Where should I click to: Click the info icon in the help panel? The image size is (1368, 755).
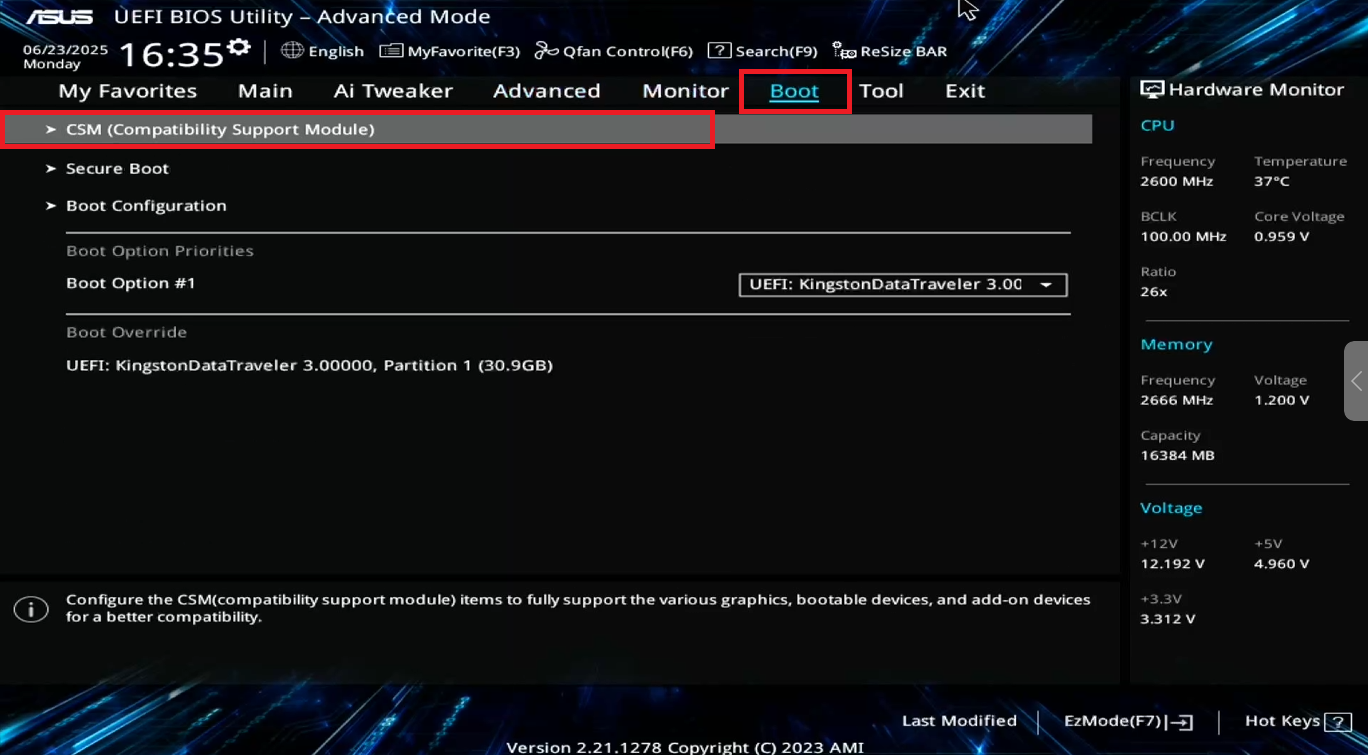point(31,609)
